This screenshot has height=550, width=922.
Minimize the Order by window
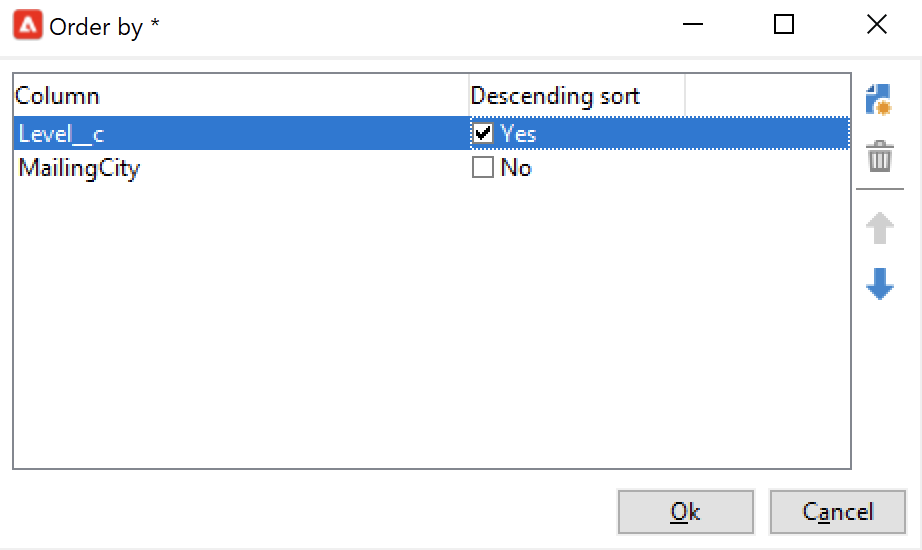693,25
